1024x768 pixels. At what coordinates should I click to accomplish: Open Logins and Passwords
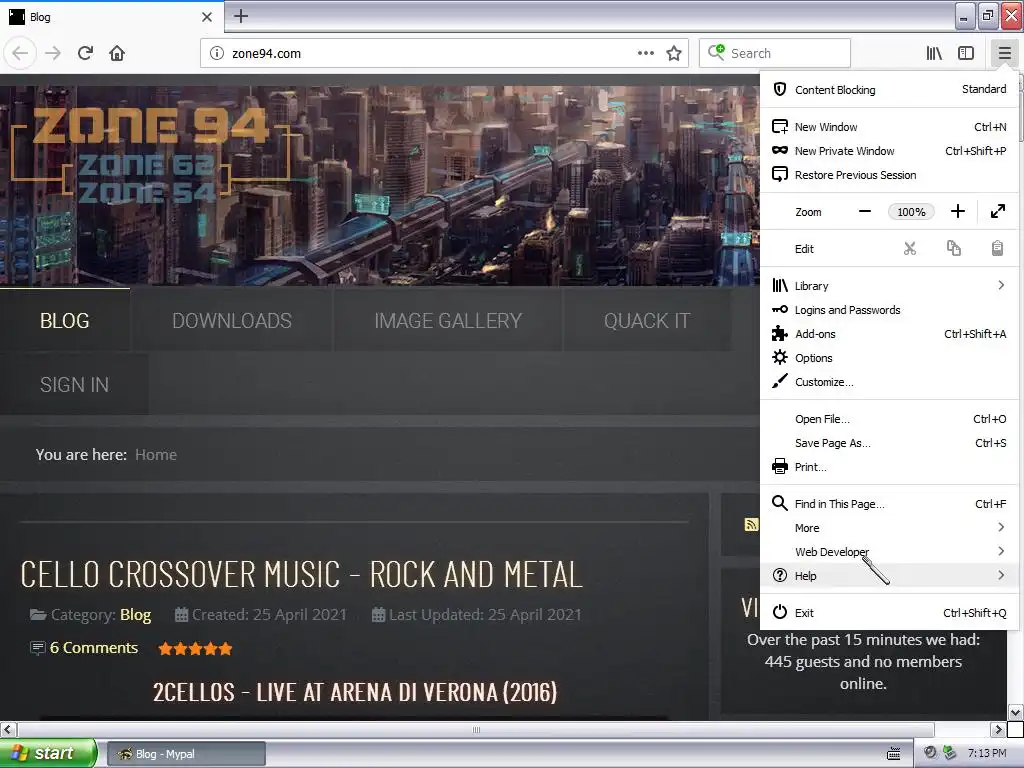coord(889,310)
